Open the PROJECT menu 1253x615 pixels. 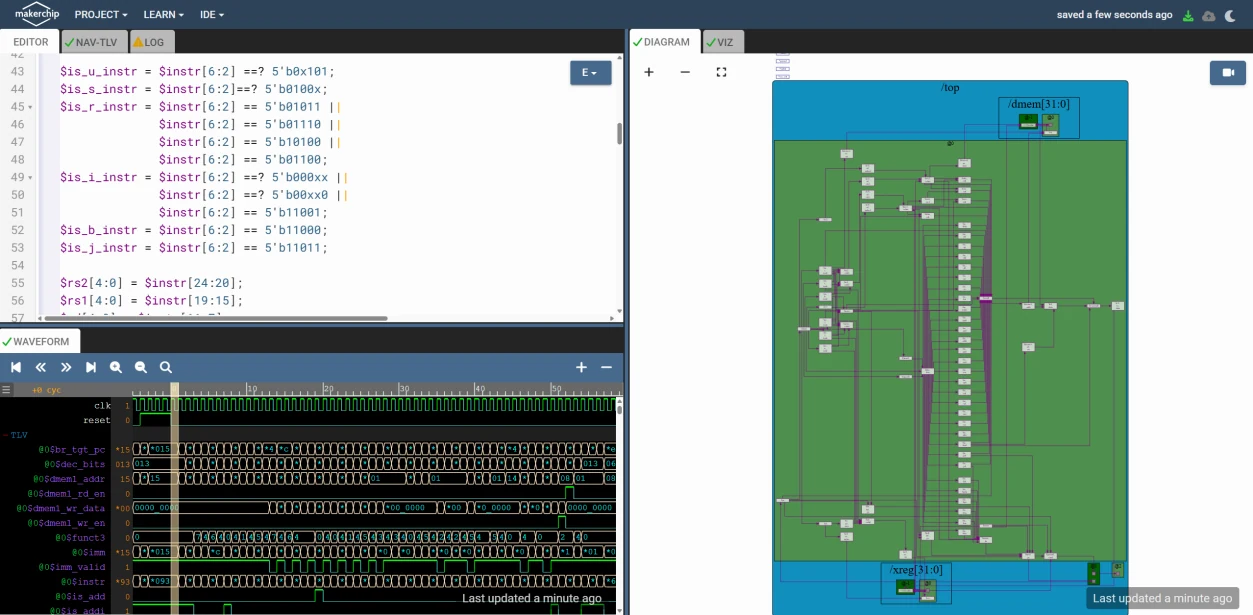tap(101, 15)
